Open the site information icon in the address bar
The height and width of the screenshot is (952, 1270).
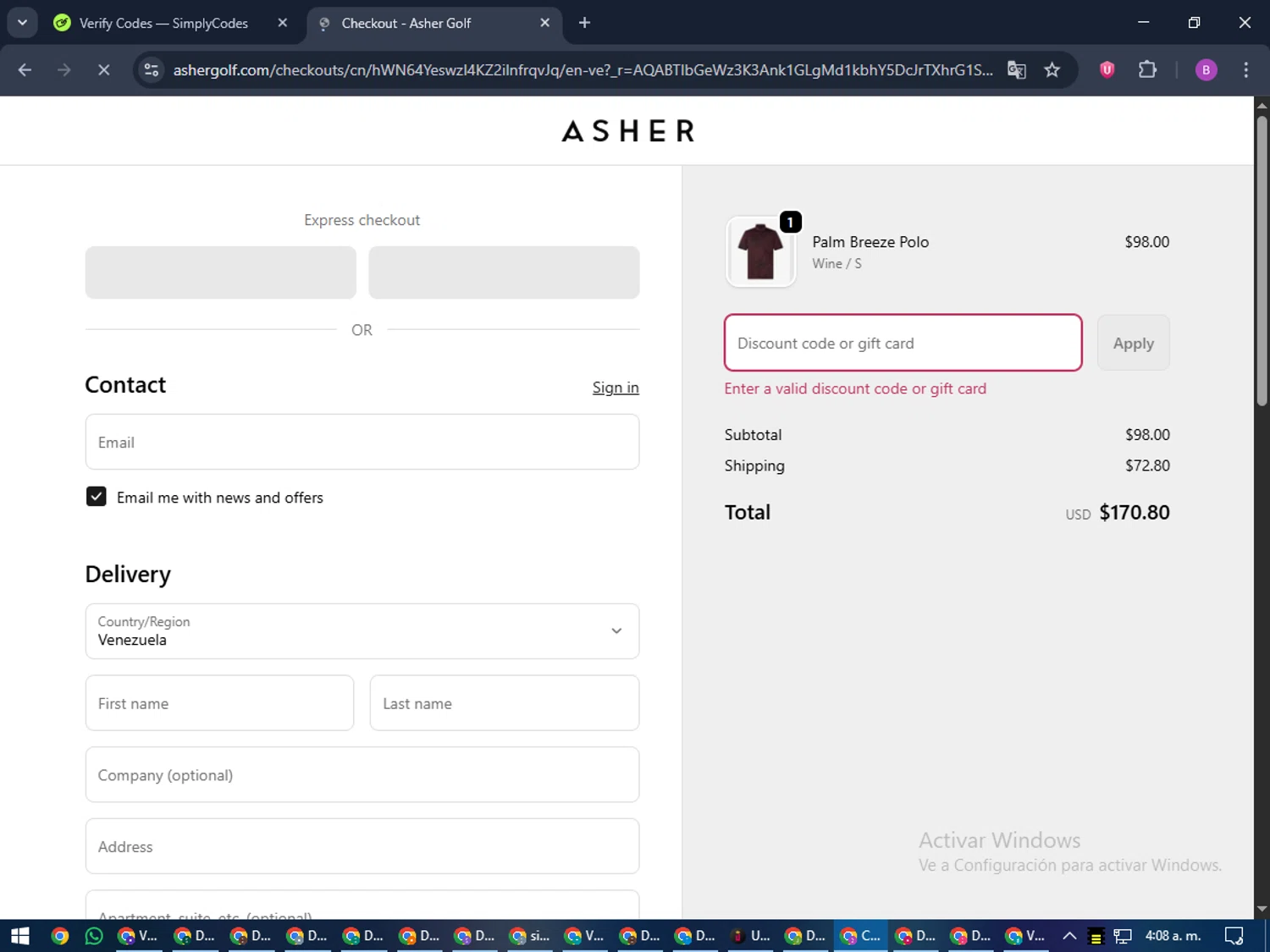[x=152, y=70]
